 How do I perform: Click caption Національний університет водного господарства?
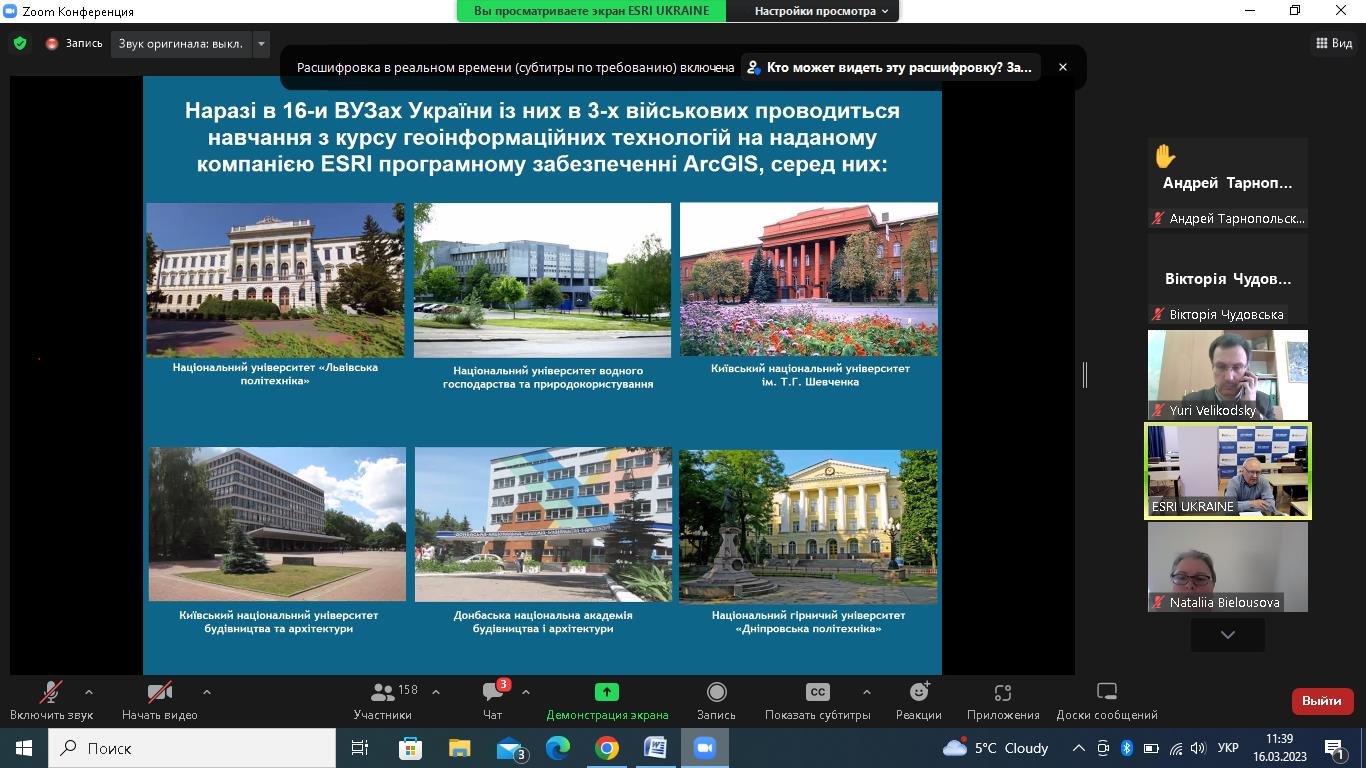(548, 377)
